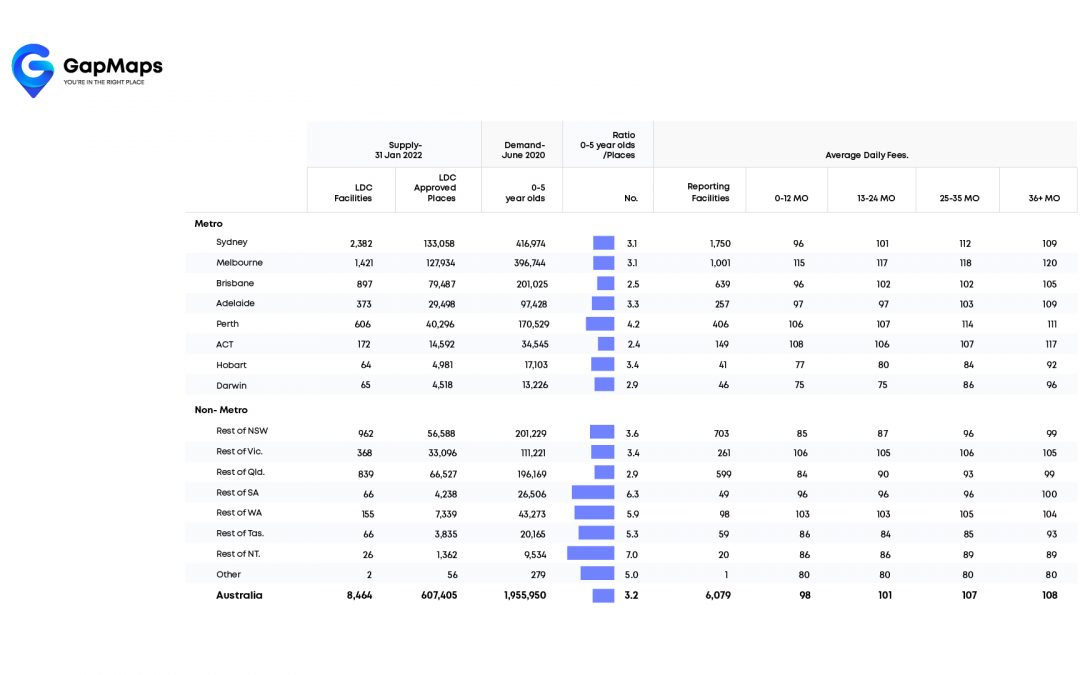Viewport: 1080px width, 675px height.
Task: Click the Perth ratio bar
Action: click(600, 324)
